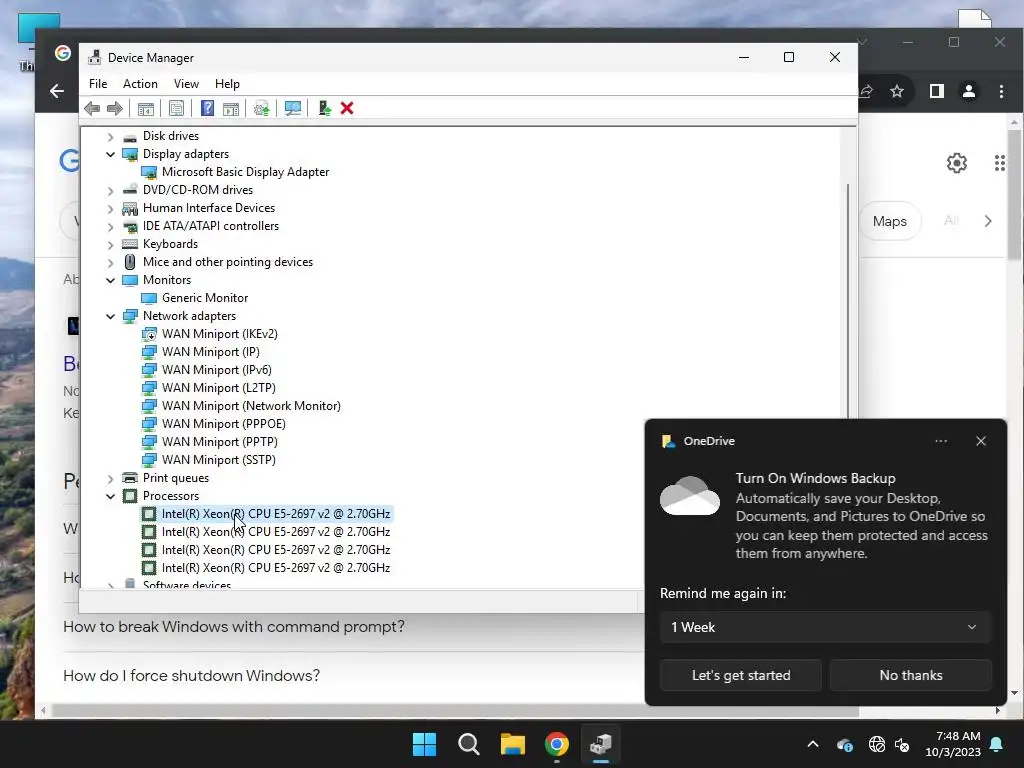Expand IDE ATA/ATAPI controllers node
The height and width of the screenshot is (768, 1024).
tap(110, 226)
